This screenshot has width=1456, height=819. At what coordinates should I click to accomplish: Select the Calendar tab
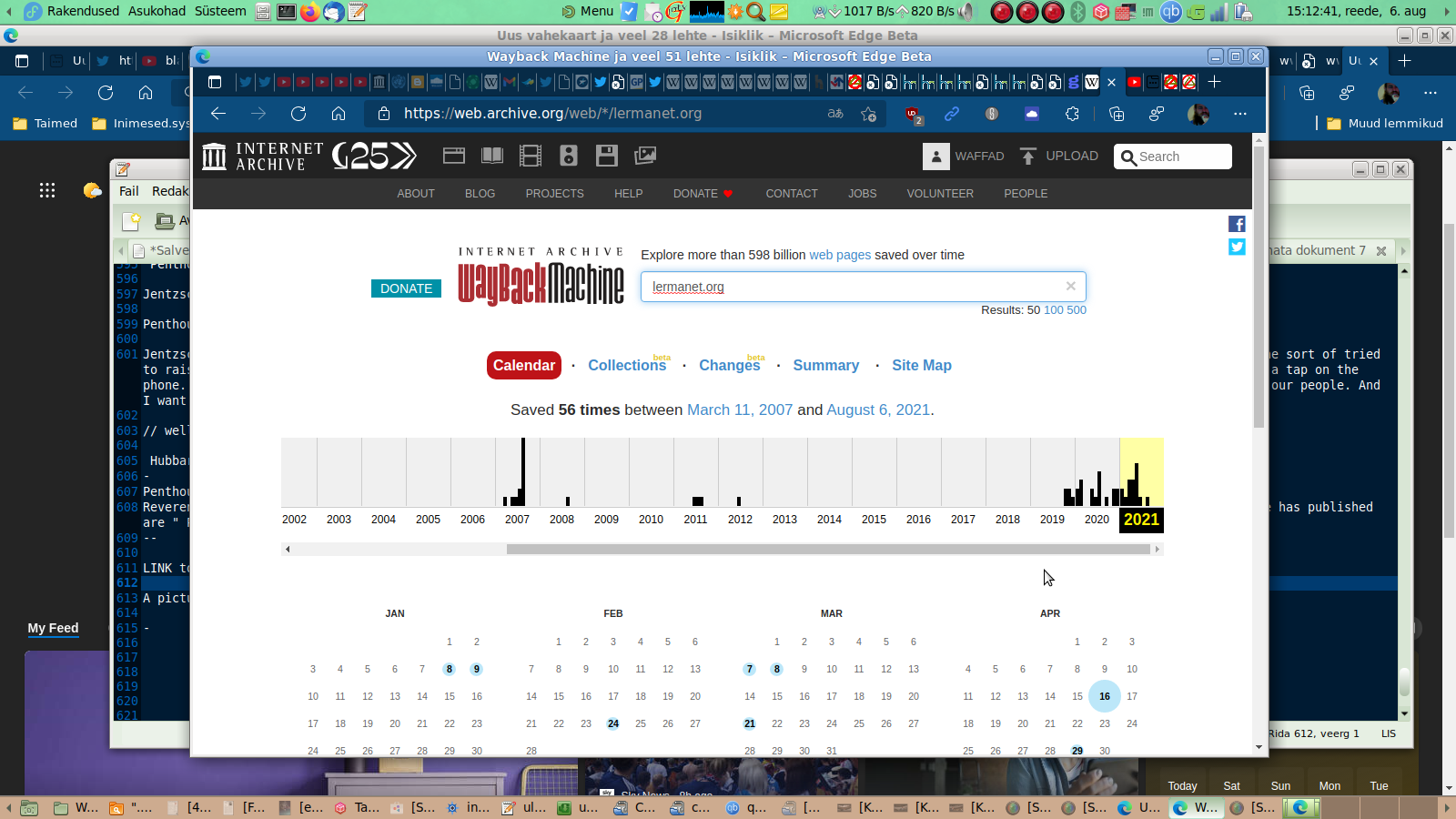[x=524, y=365]
